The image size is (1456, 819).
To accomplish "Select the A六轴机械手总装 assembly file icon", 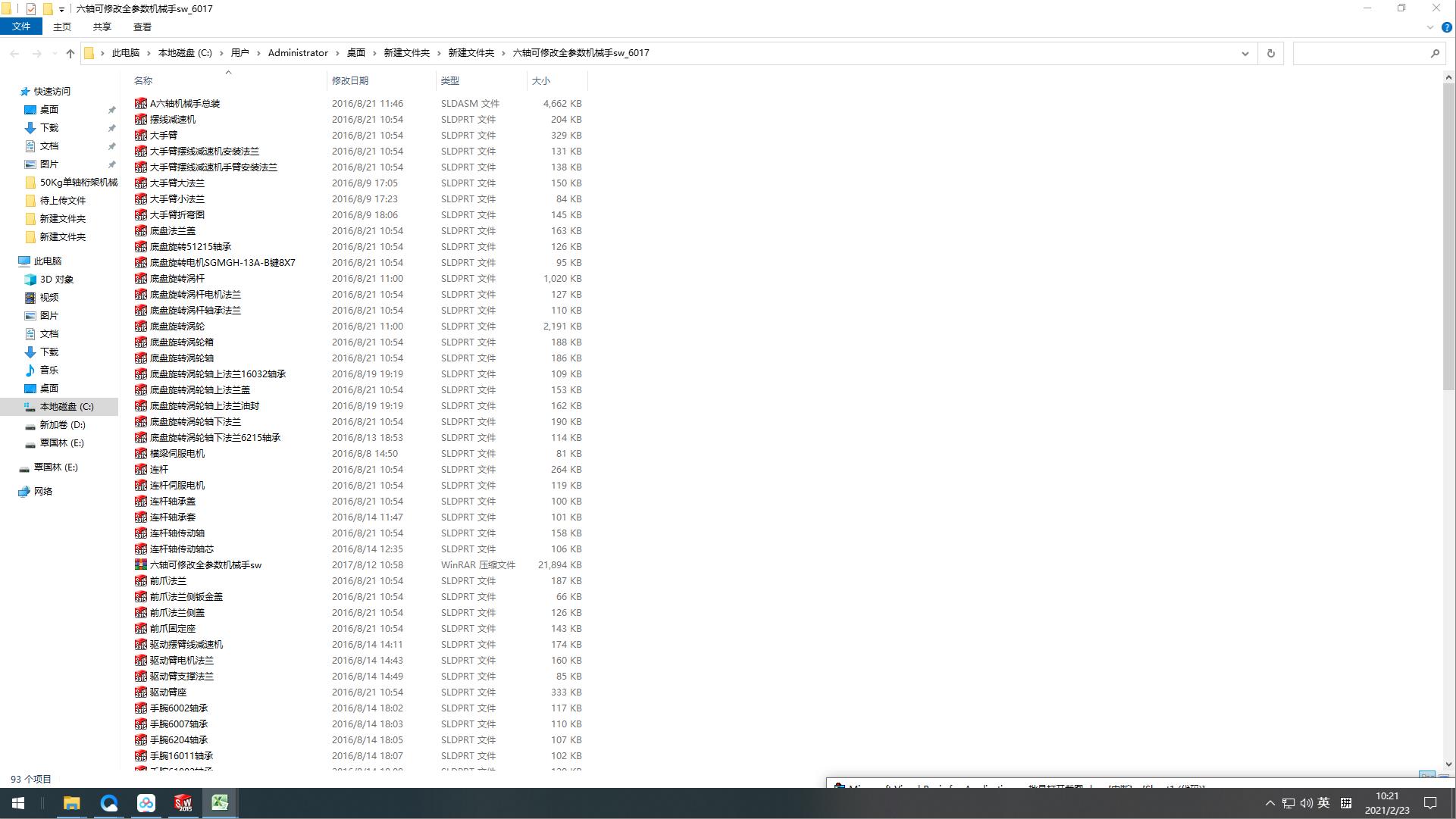I will tap(140, 103).
